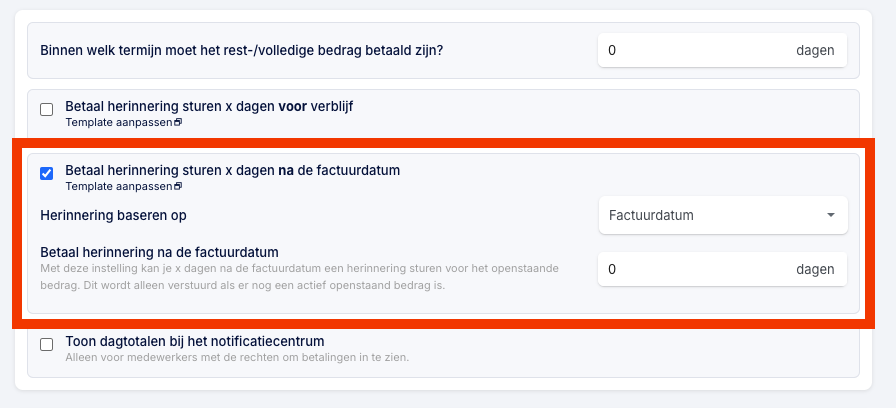The image size is (896, 408).
Task: Click the Met deze instelling help description
Action: pyautogui.click(x=299, y=277)
